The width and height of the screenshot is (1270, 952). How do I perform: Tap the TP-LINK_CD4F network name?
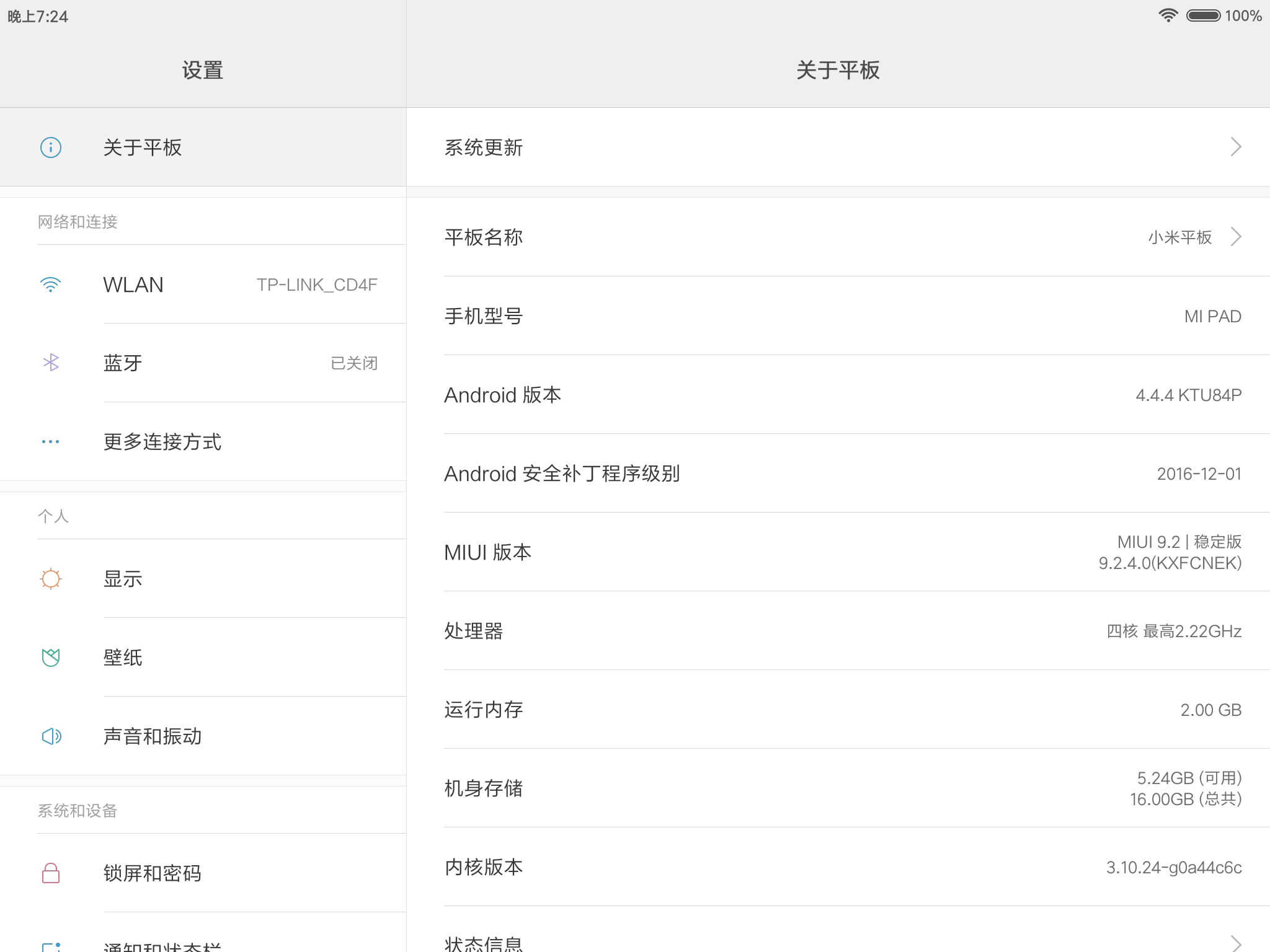coord(317,284)
